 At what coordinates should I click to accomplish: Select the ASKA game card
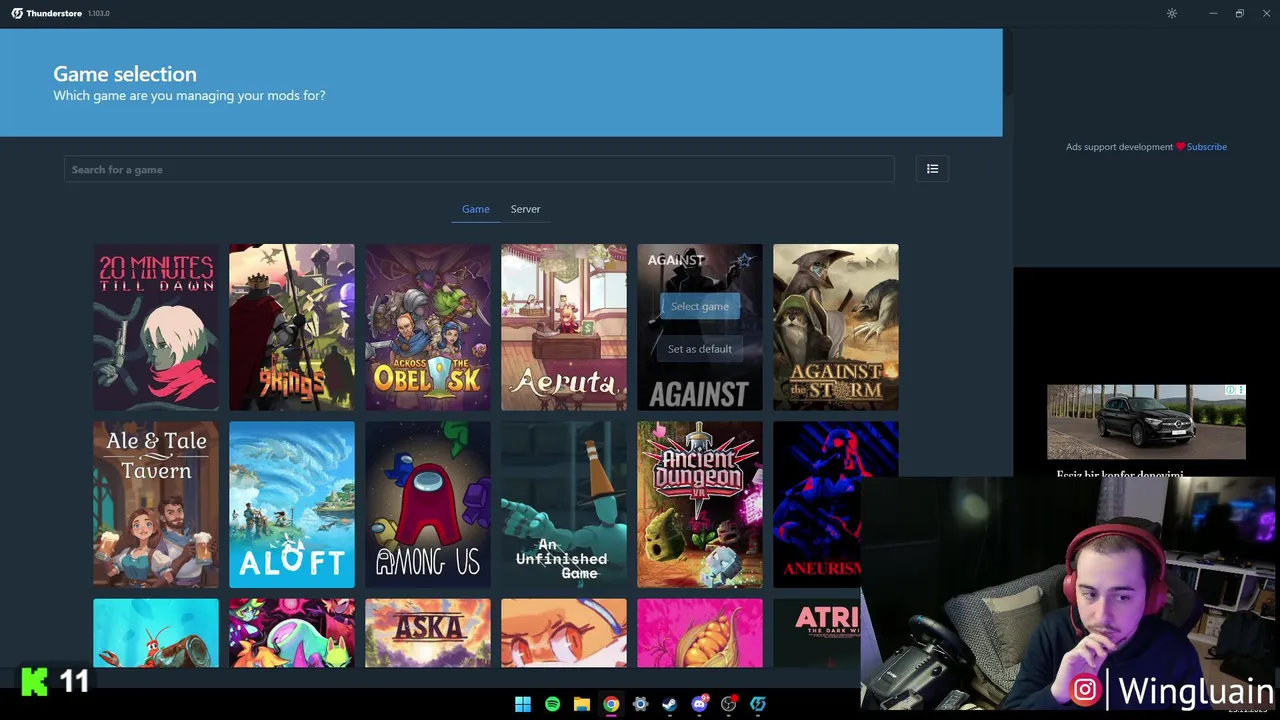pos(428,633)
